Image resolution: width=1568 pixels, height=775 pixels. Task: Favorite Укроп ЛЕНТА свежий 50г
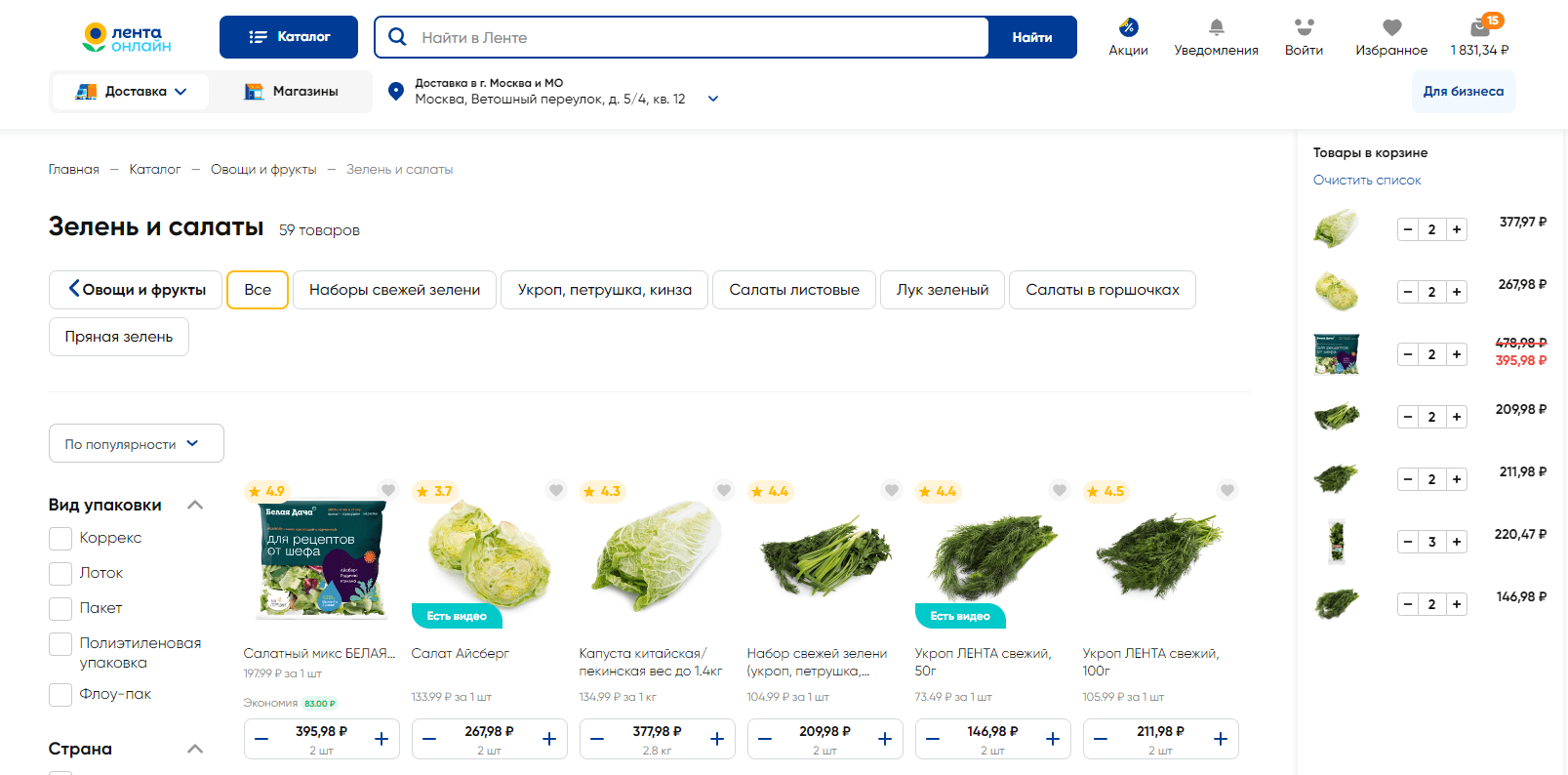coord(1060,490)
